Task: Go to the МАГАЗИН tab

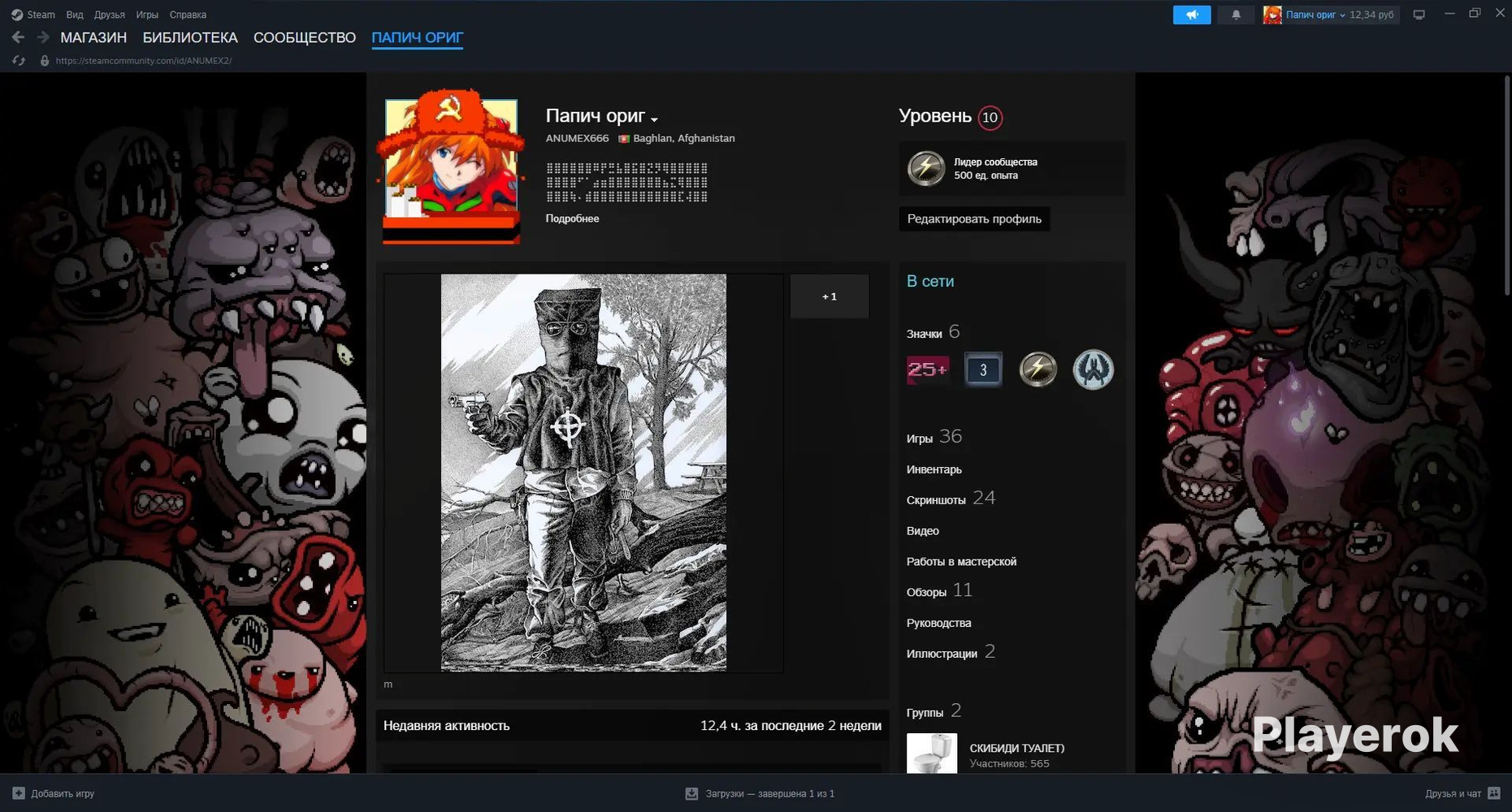Action: tap(93, 37)
